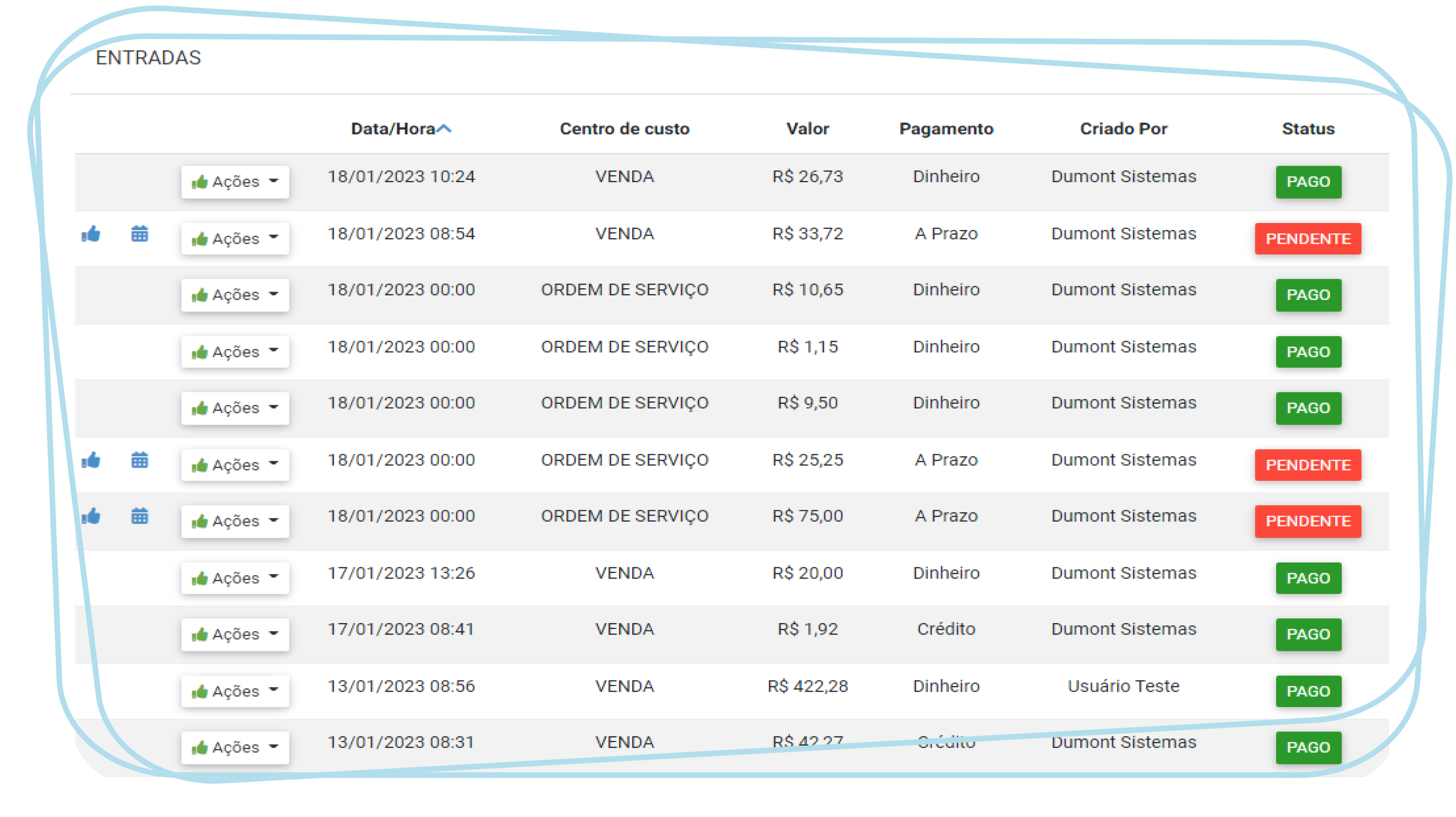Click the ENTRADAS section title

coord(148,58)
